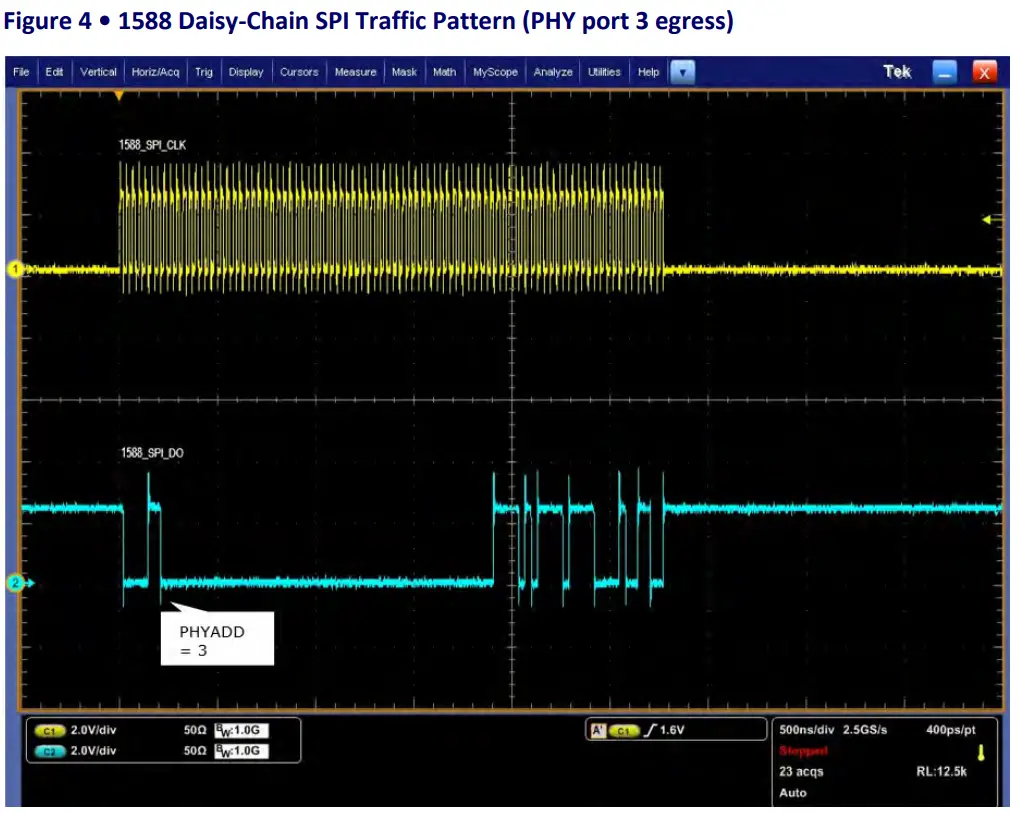
Task: Click the 400ps/pt resolution readout
Action: tap(950, 730)
